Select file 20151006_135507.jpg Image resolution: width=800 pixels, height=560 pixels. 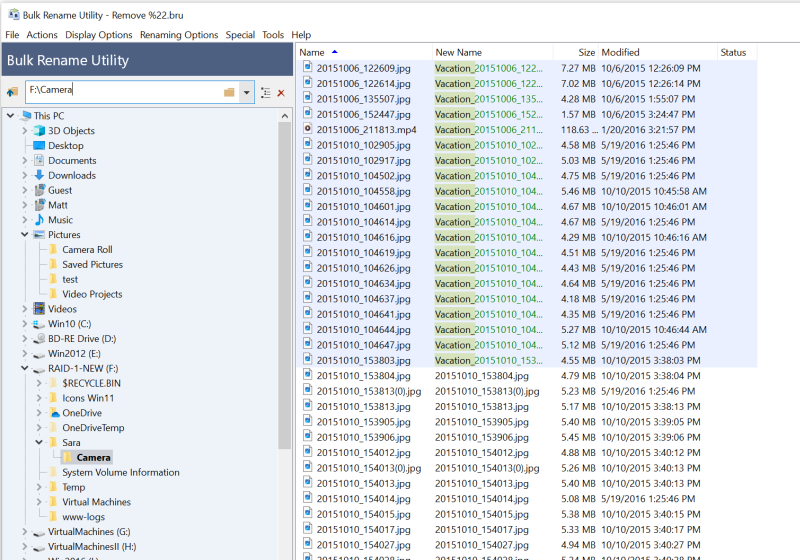point(363,99)
